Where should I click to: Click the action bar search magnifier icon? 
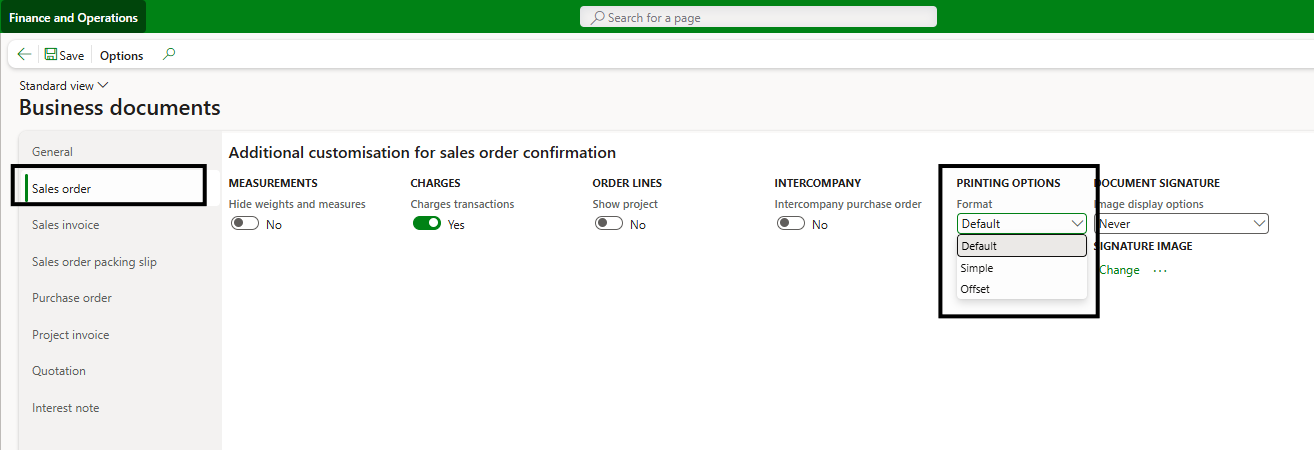tap(169, 55)
